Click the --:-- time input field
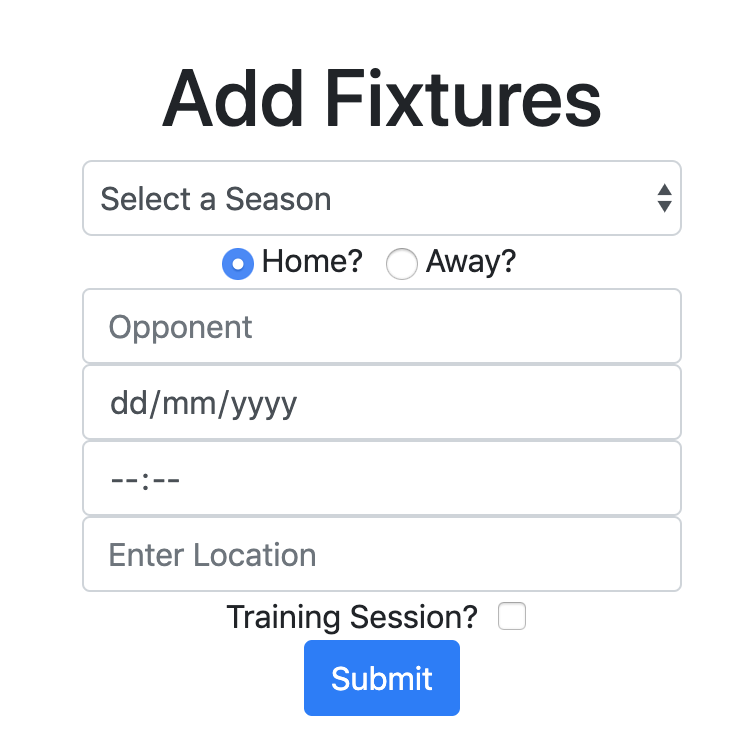Screen dimensions: 742x742 [381, 479]
